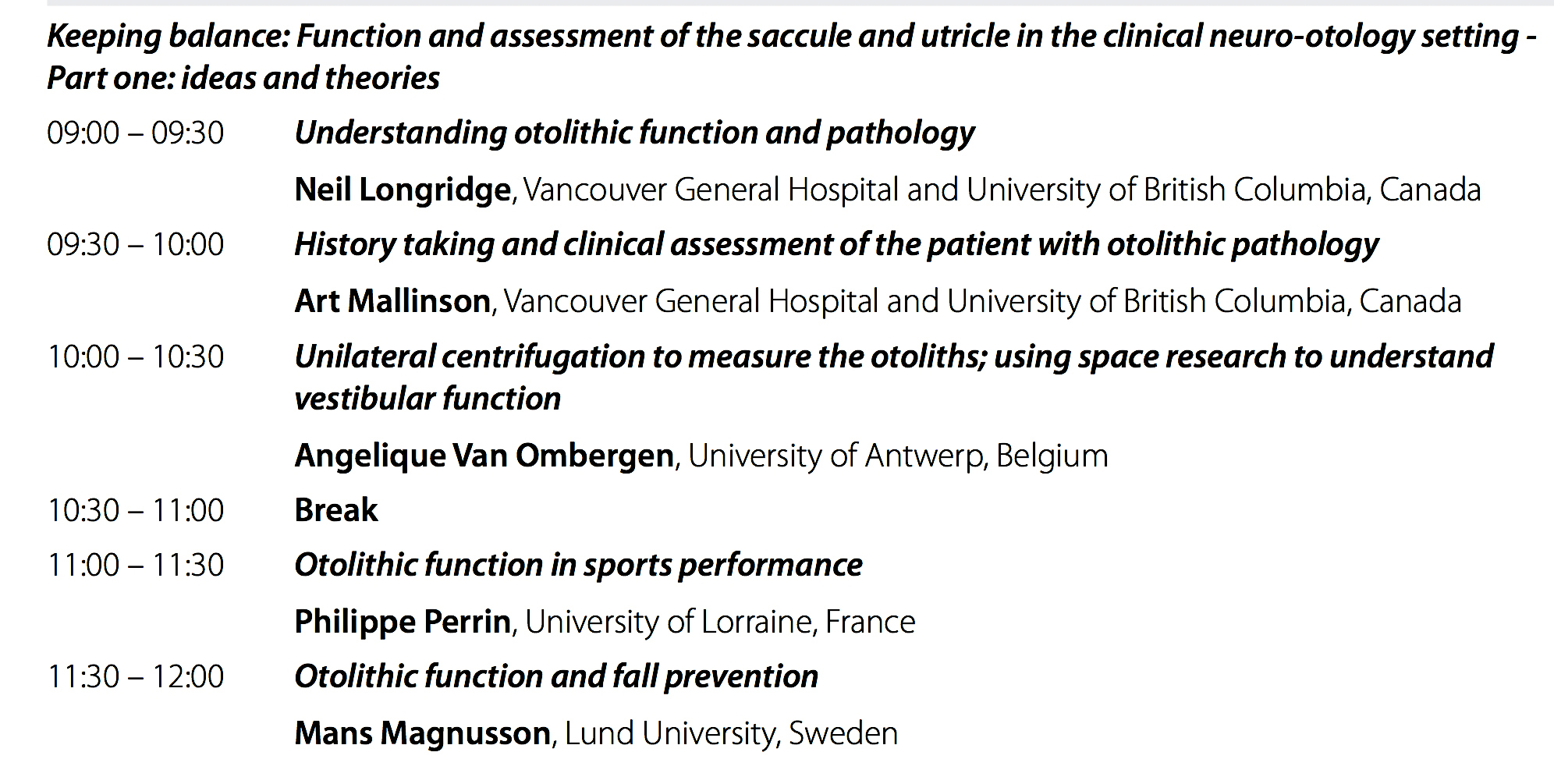The image size is (1554, 784).
Task: Click 'University of Lorraine, France' affiliation
Action: coord(720,622)
